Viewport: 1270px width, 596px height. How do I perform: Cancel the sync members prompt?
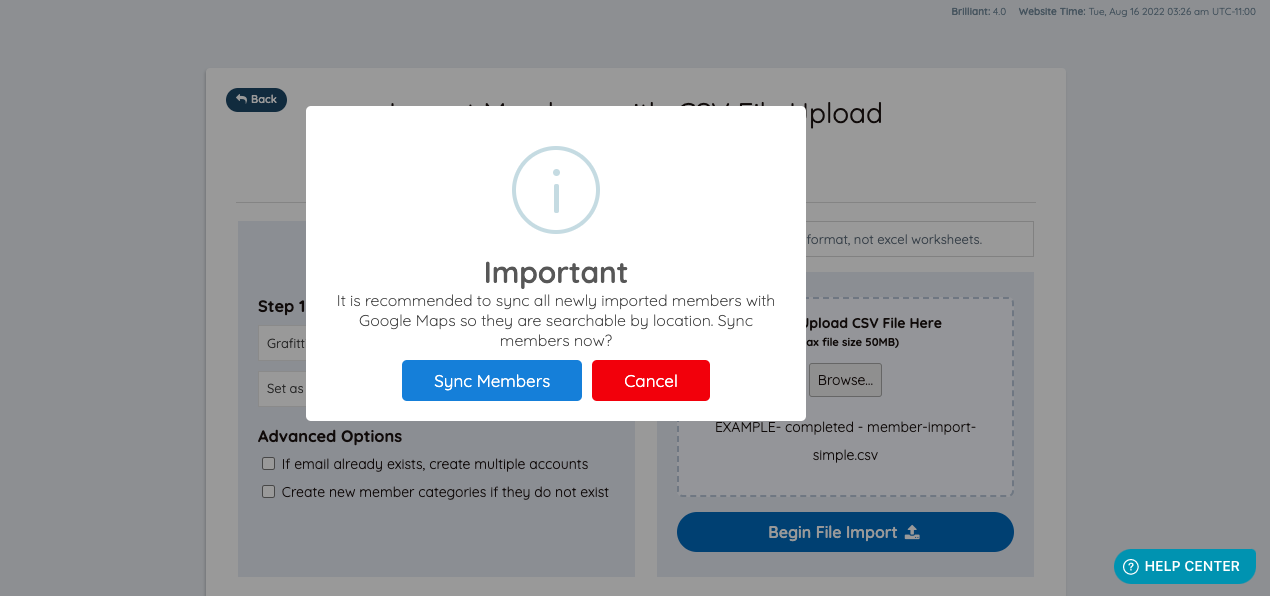click(650, 380)
